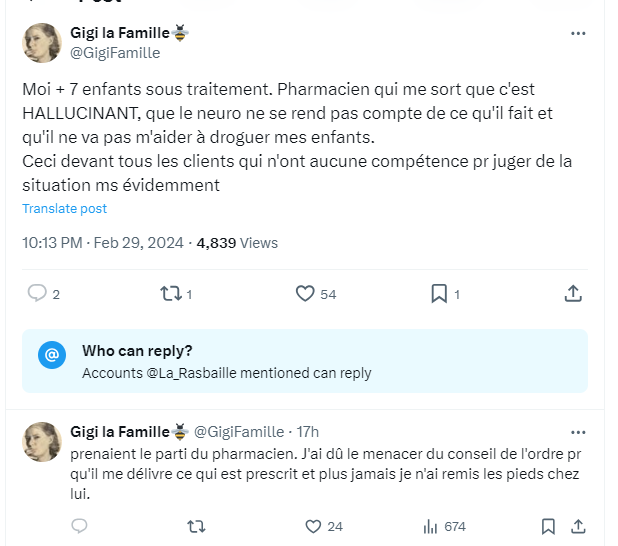618x546 pixels.
Task: Reply to the main post
Action: [x=37, y=293]
